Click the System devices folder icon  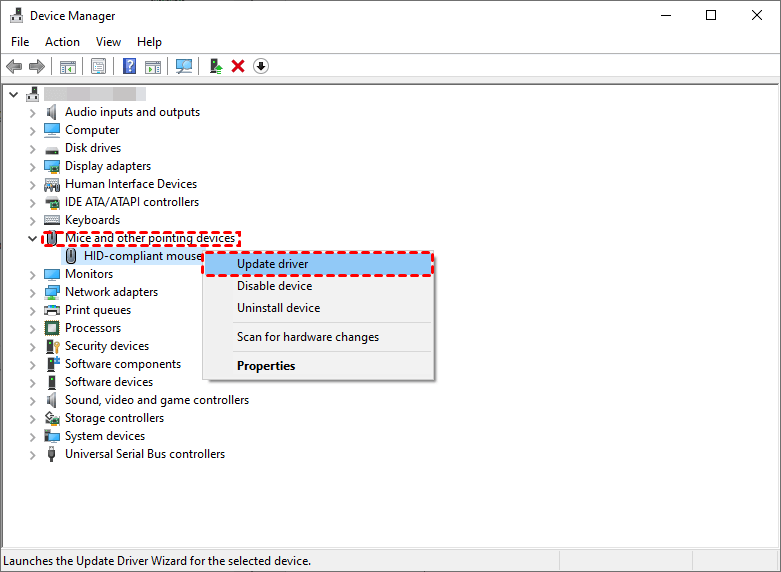(52, 436)
